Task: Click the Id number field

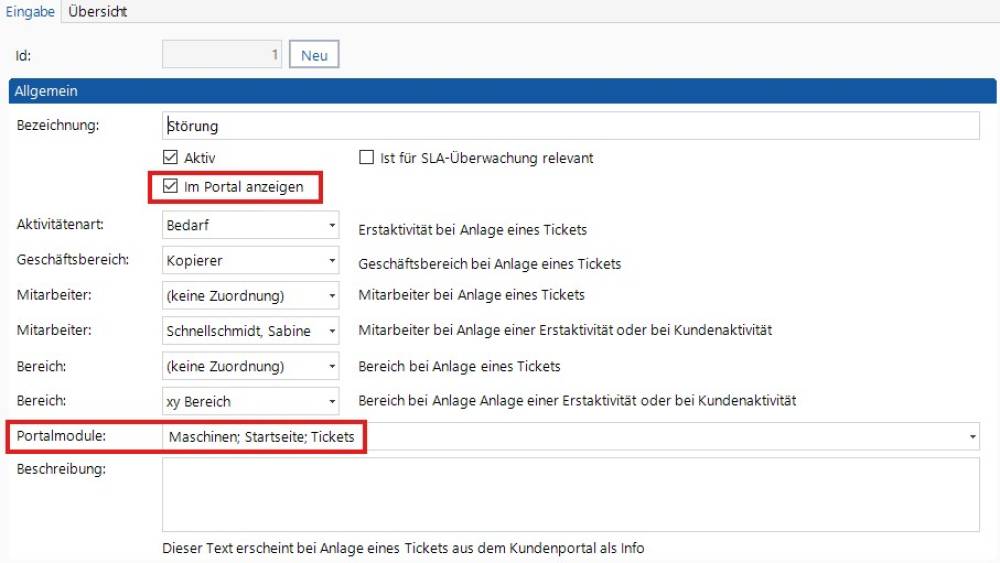Action: pyautogui.click(x=221, y=55)
